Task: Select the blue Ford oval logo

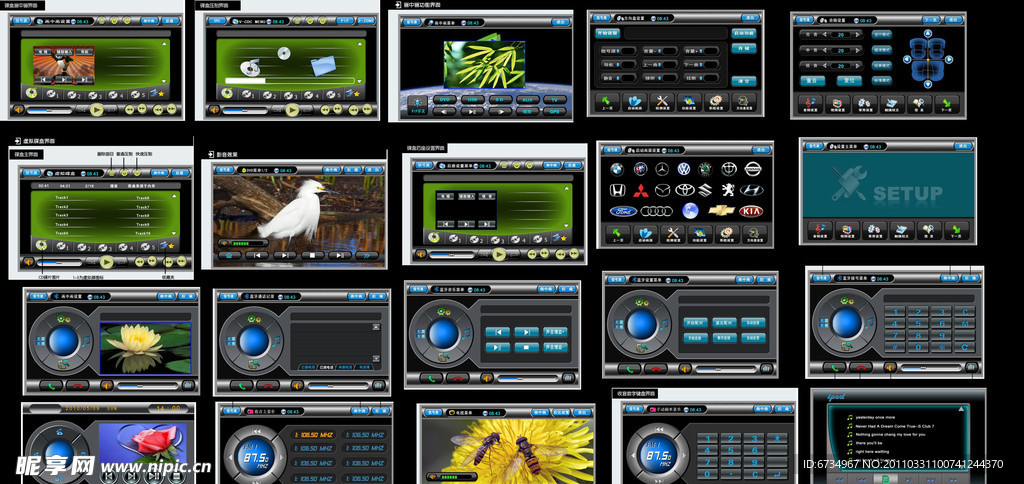Action: pos(623,211)
